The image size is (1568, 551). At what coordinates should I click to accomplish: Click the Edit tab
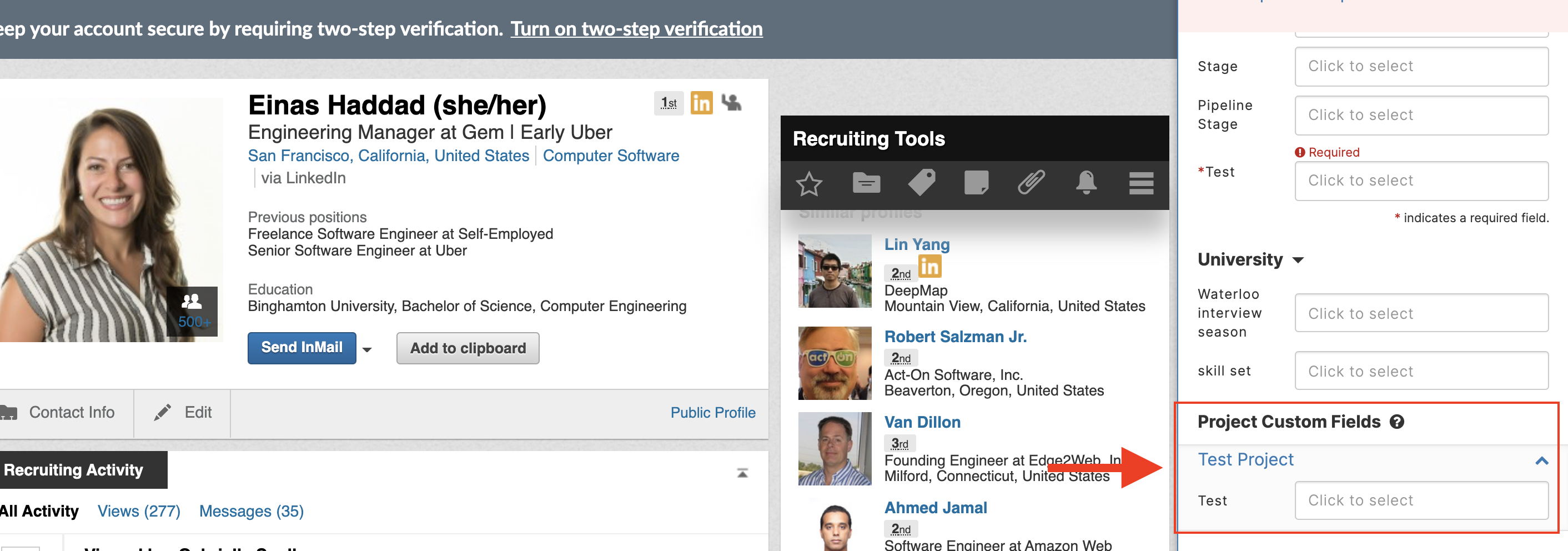(182, 412)
